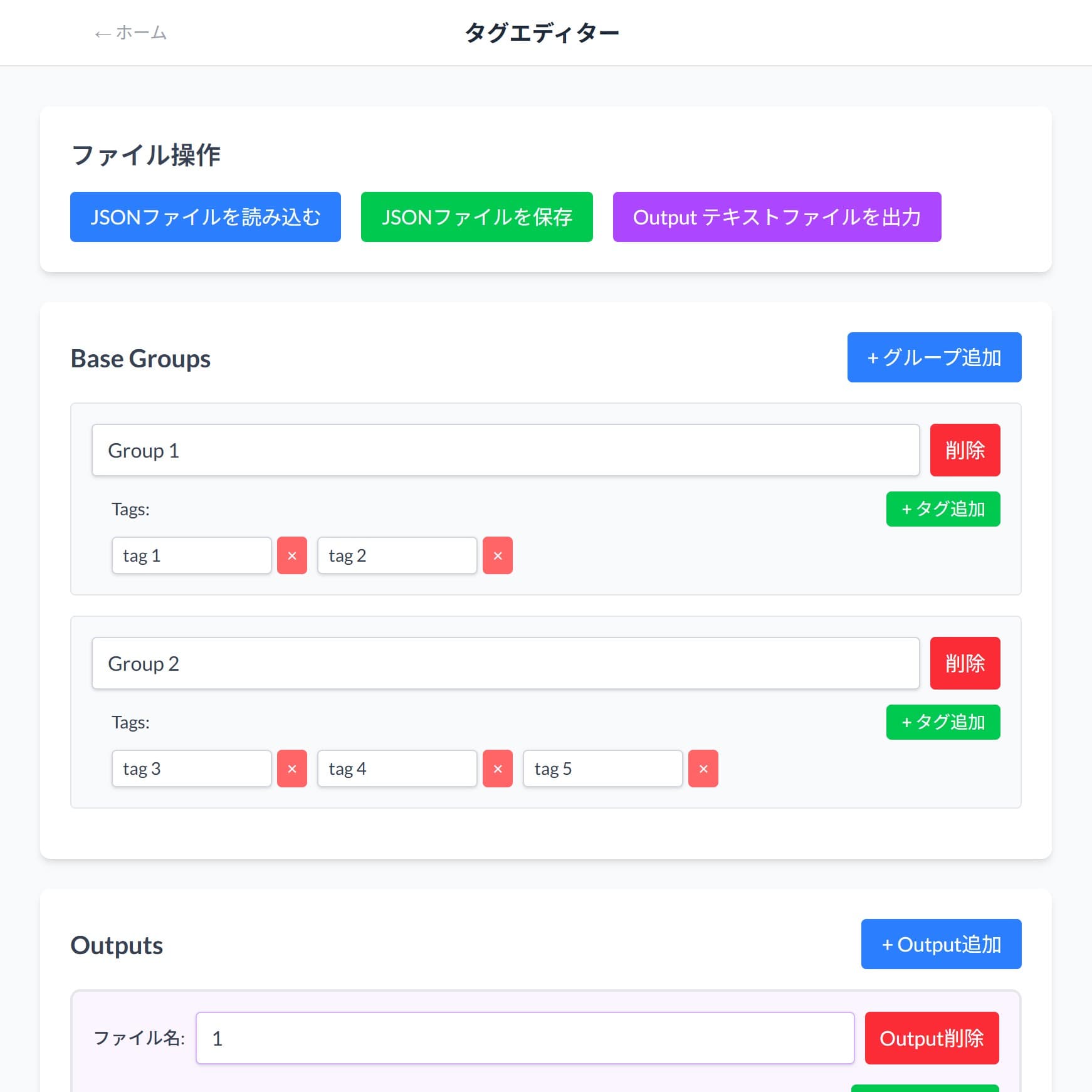
Task: Select the ファイル名 input field
Action: (525, 1038)
